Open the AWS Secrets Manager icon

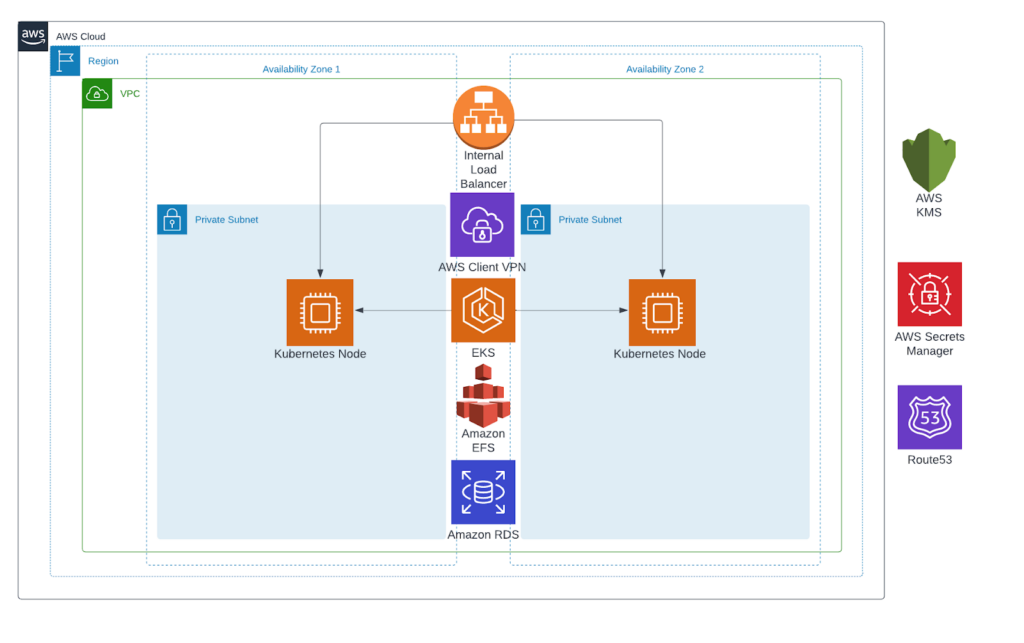pos(929,295)
